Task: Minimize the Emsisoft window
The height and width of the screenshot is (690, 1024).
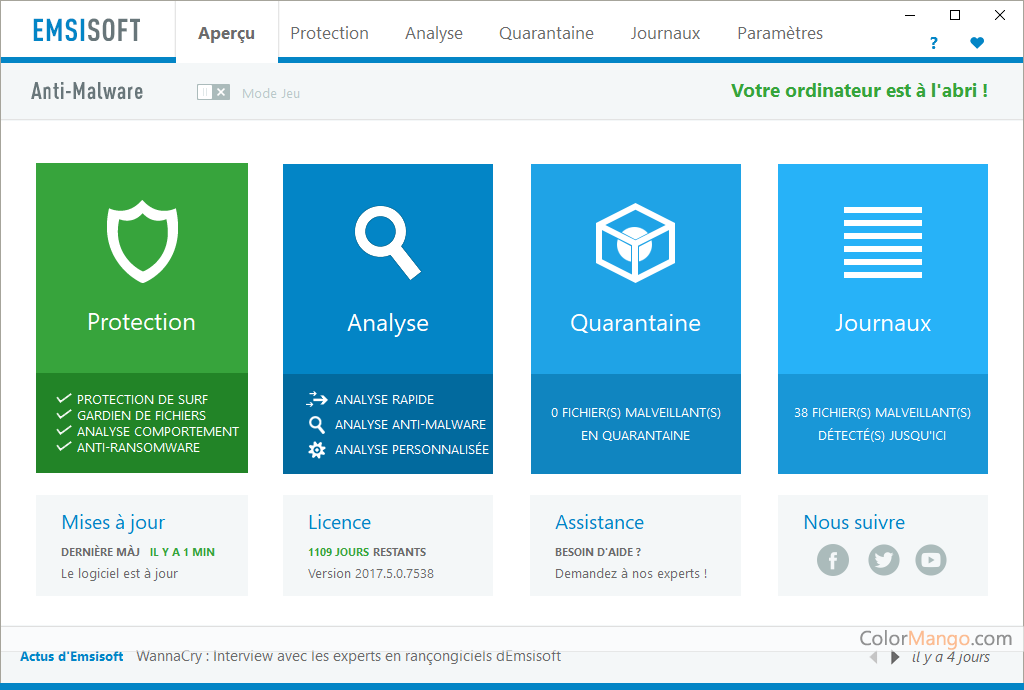Action: click(x=910, y=15)
